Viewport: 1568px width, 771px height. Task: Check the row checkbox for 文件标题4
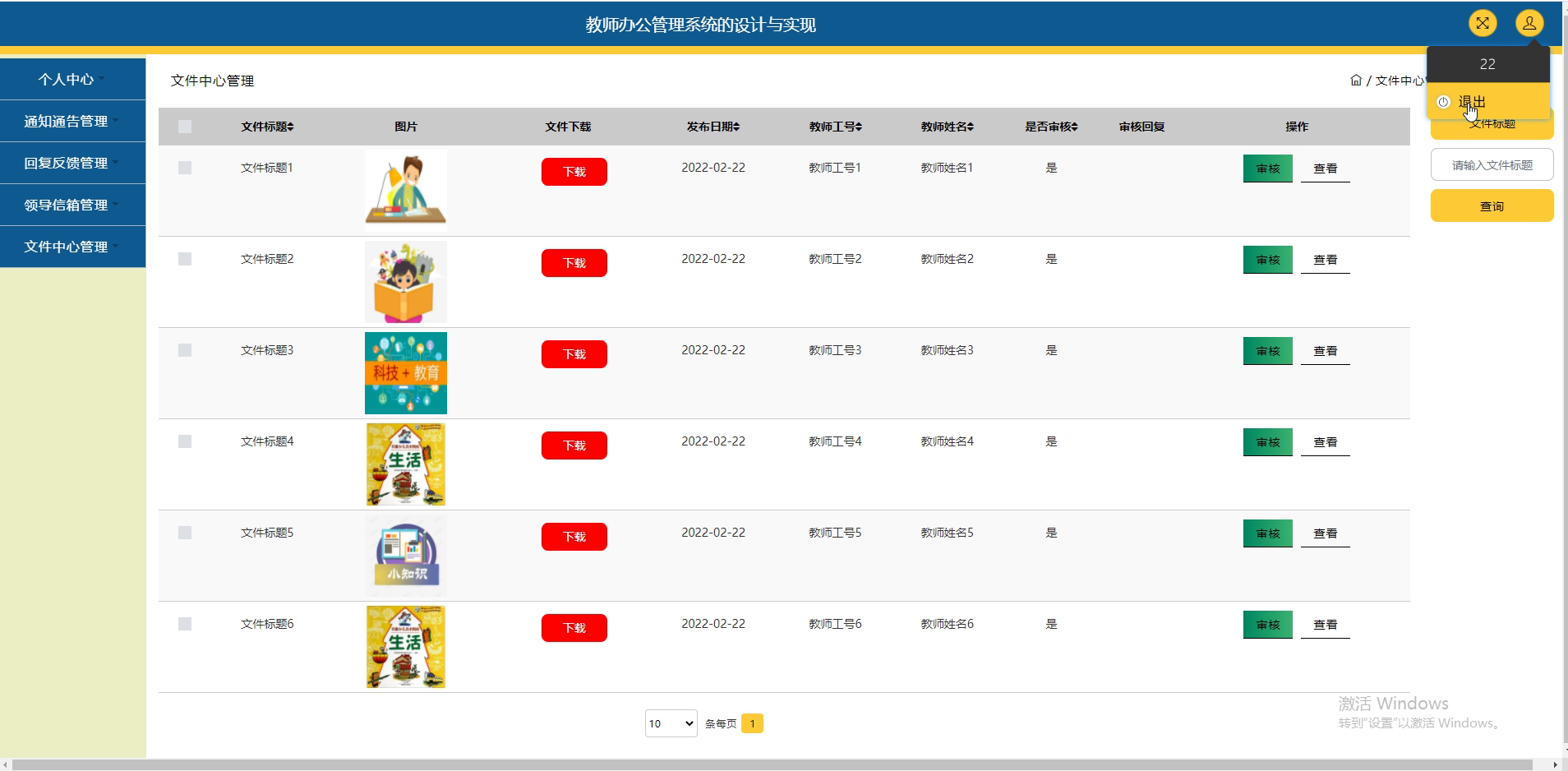coord(185,441)
